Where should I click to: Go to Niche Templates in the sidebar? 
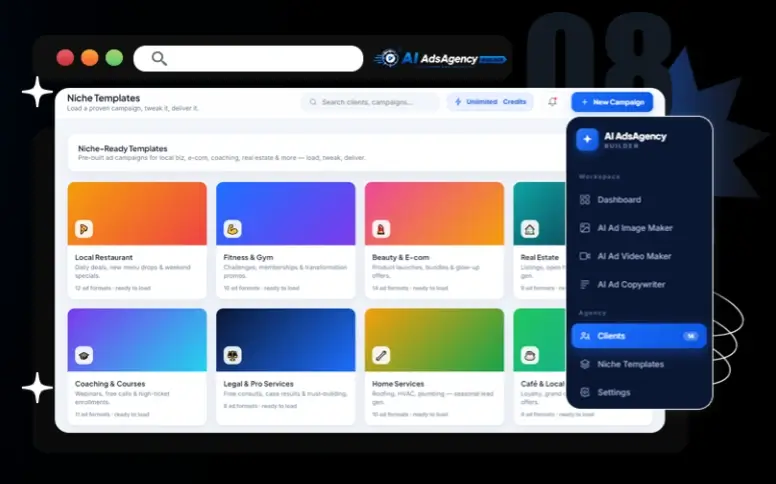click(x=638, y=364)
